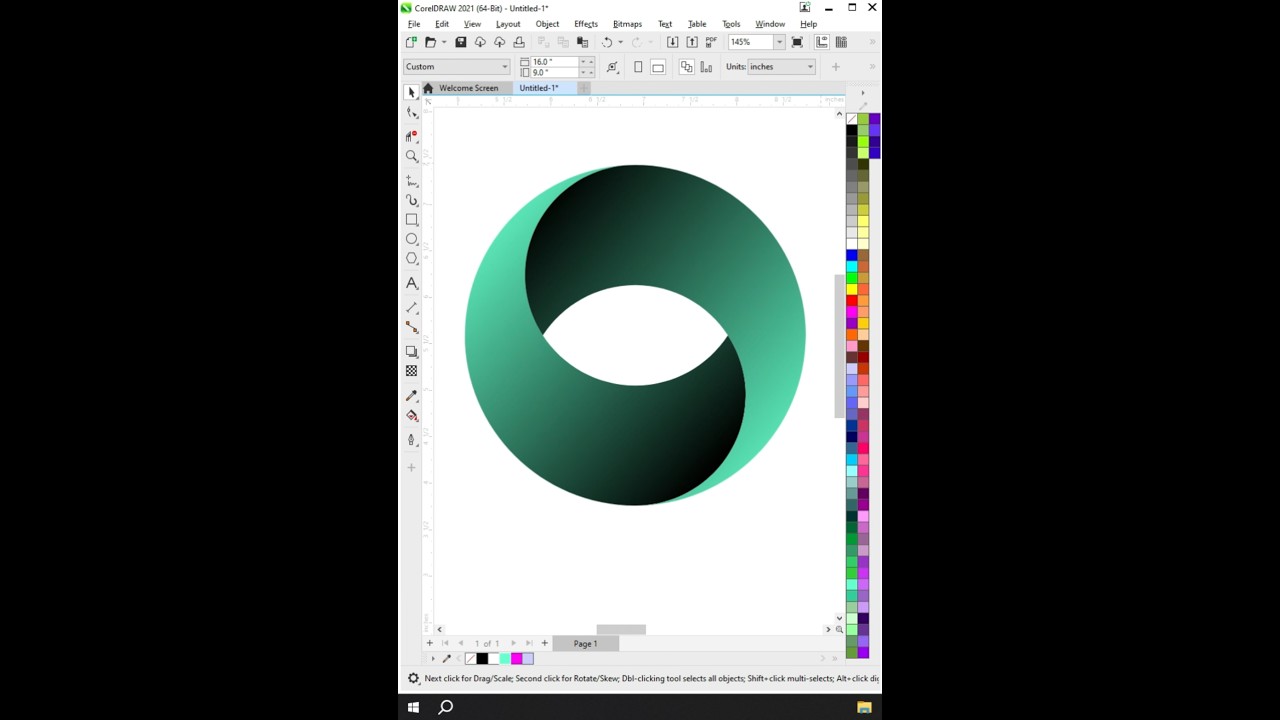Select the Text tool
Viewport: 1280px width, 720px height.
point(411,284)
